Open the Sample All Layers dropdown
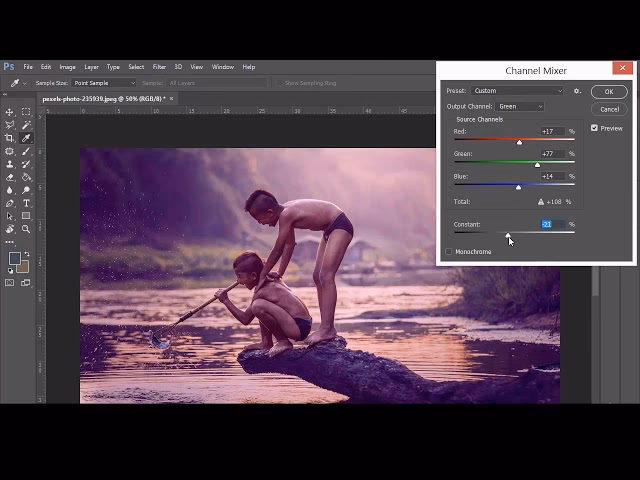 (216, 83)
